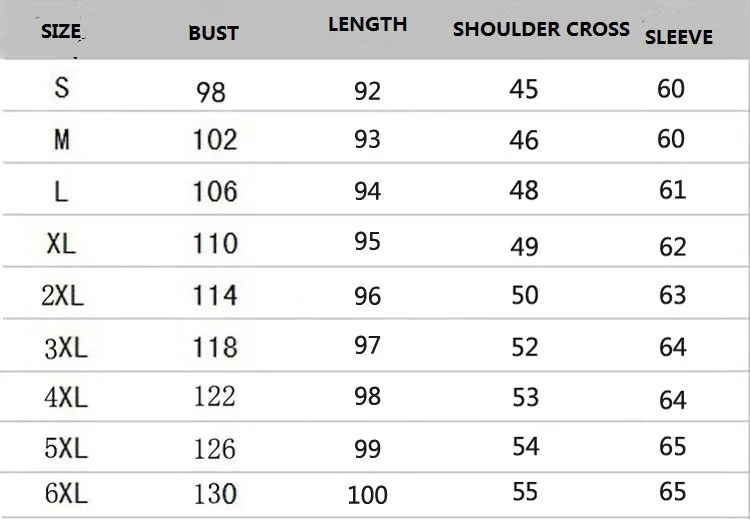Click the LENGTH column header

click(x=367, y=24)
